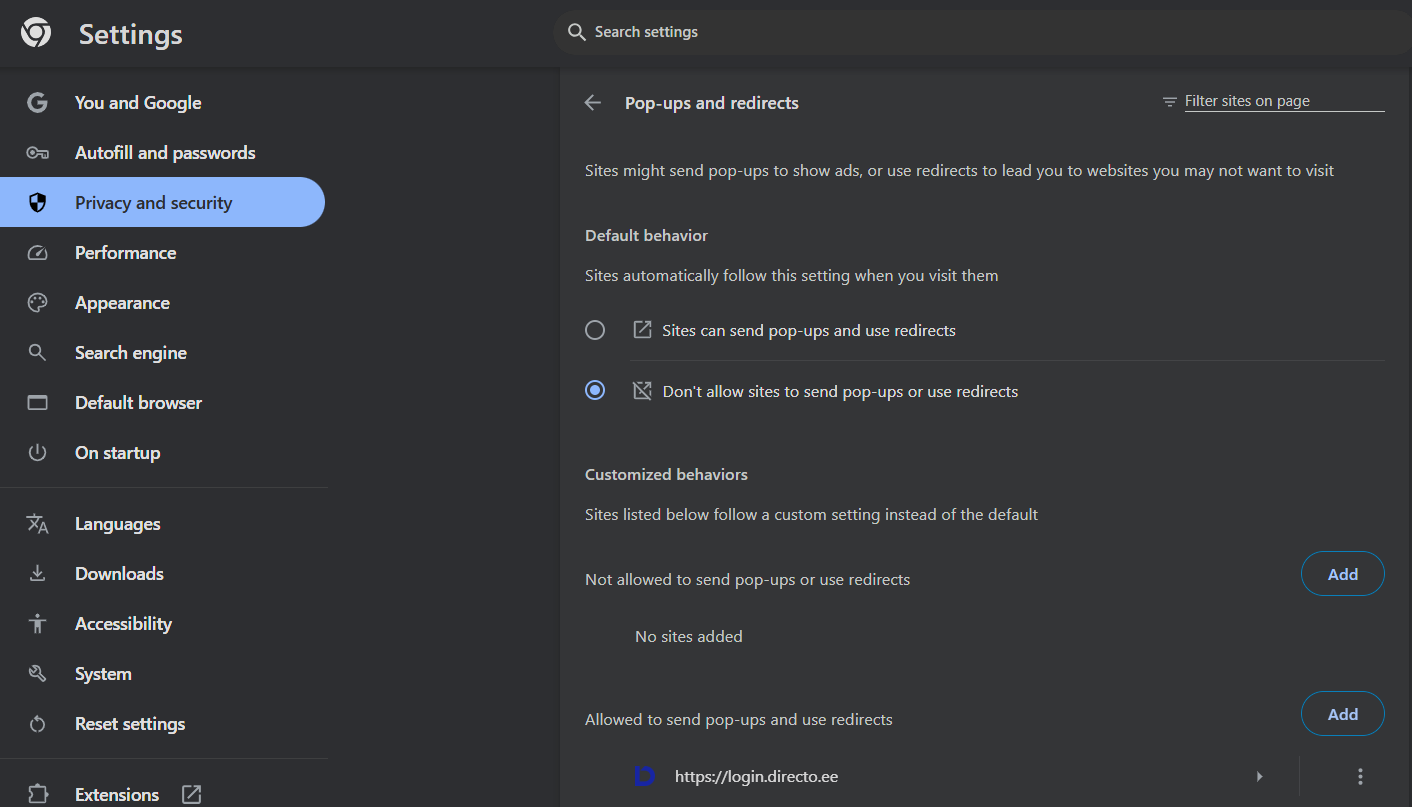The width and height of the screenshot is (1412, 807).
Task: Click the Performance speedometer icon
Action: click(x=38, y=253)
